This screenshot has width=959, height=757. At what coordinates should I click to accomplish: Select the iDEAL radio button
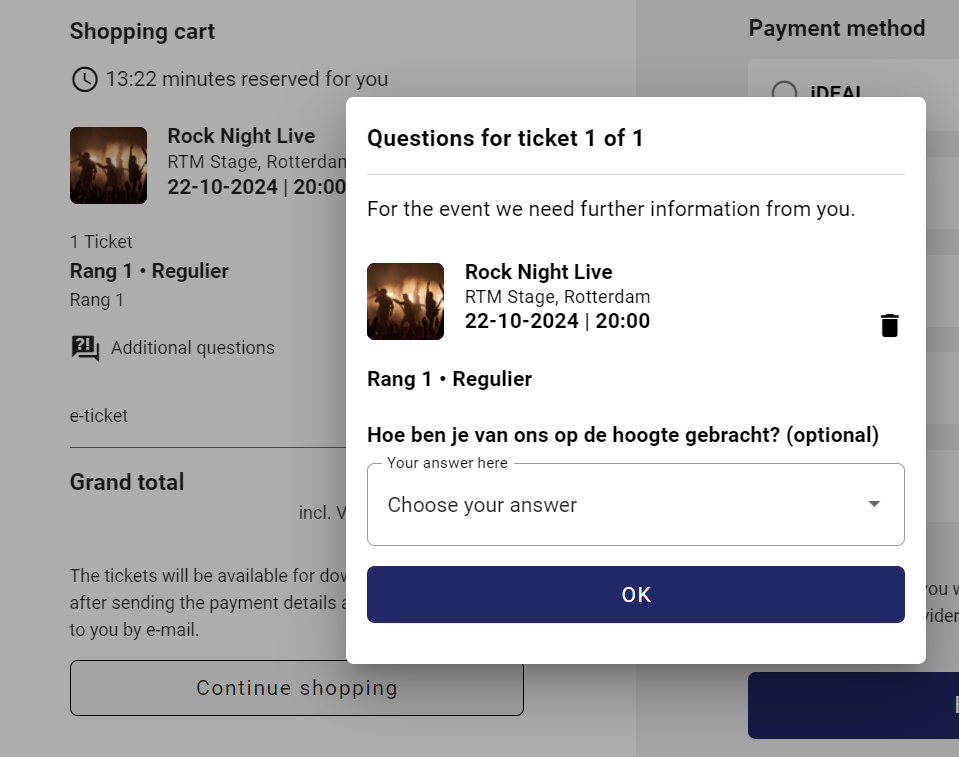click(x=784, y=91)
